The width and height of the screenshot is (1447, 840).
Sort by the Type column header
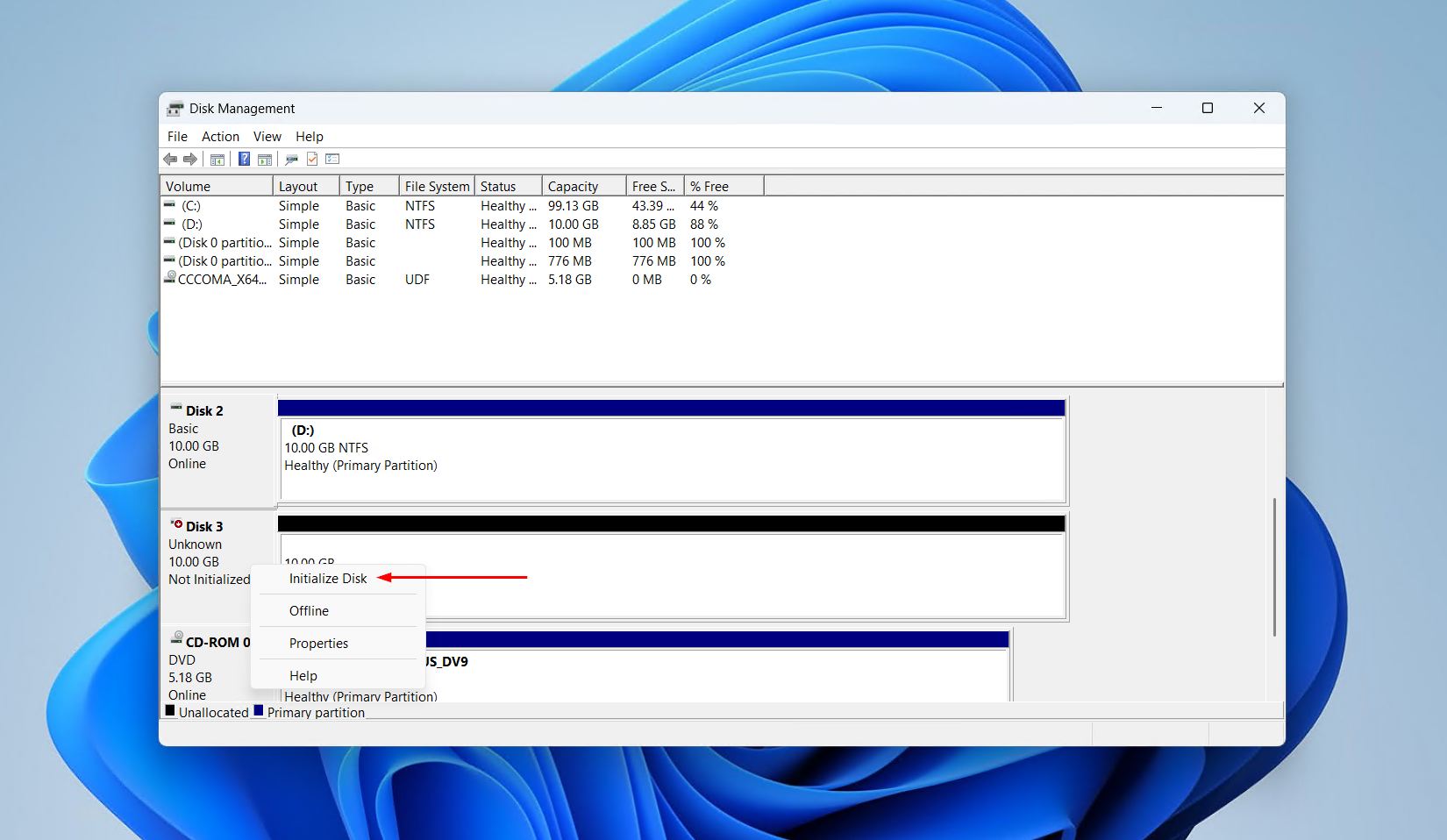(x=369, y=186)
